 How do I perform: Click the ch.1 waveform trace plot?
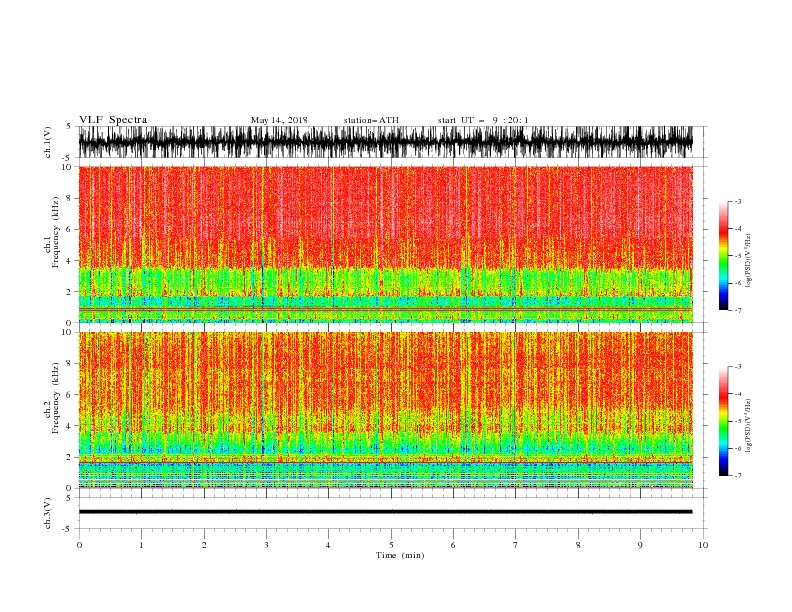pos(385,142)
